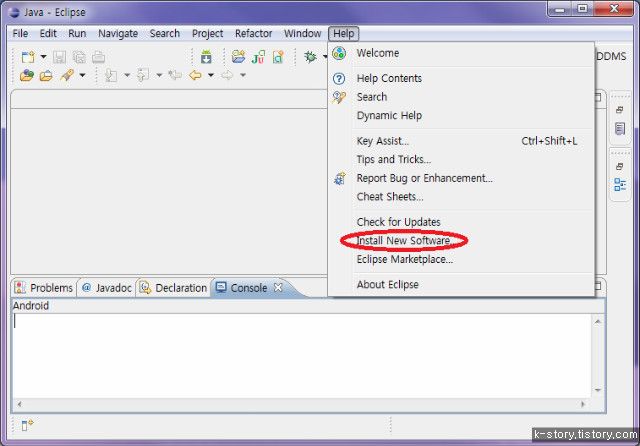The height and width of the screenshot is (446, 640).
Task: Click the status bar show-view icon
Action: [x=27, y=425]
